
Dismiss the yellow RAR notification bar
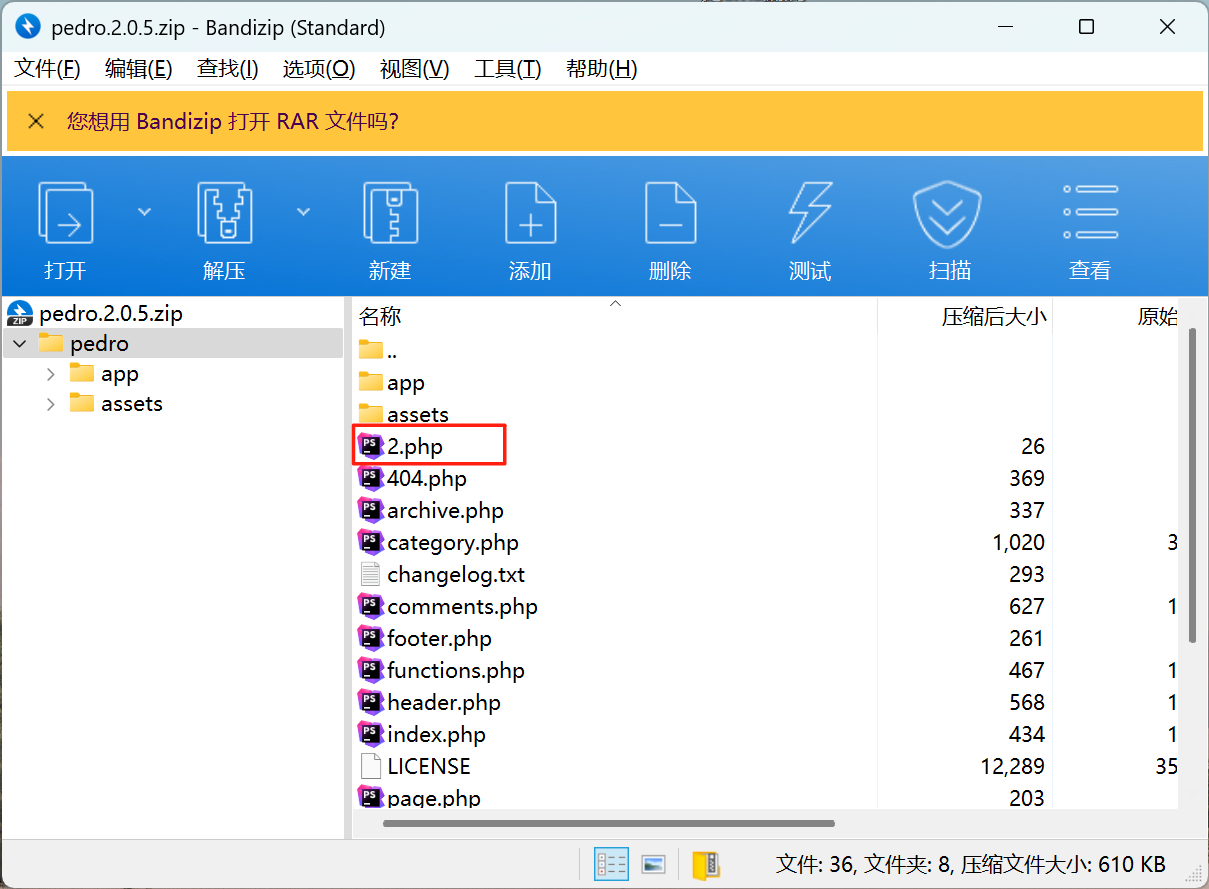pyautogui.click(x=36, y=122)
